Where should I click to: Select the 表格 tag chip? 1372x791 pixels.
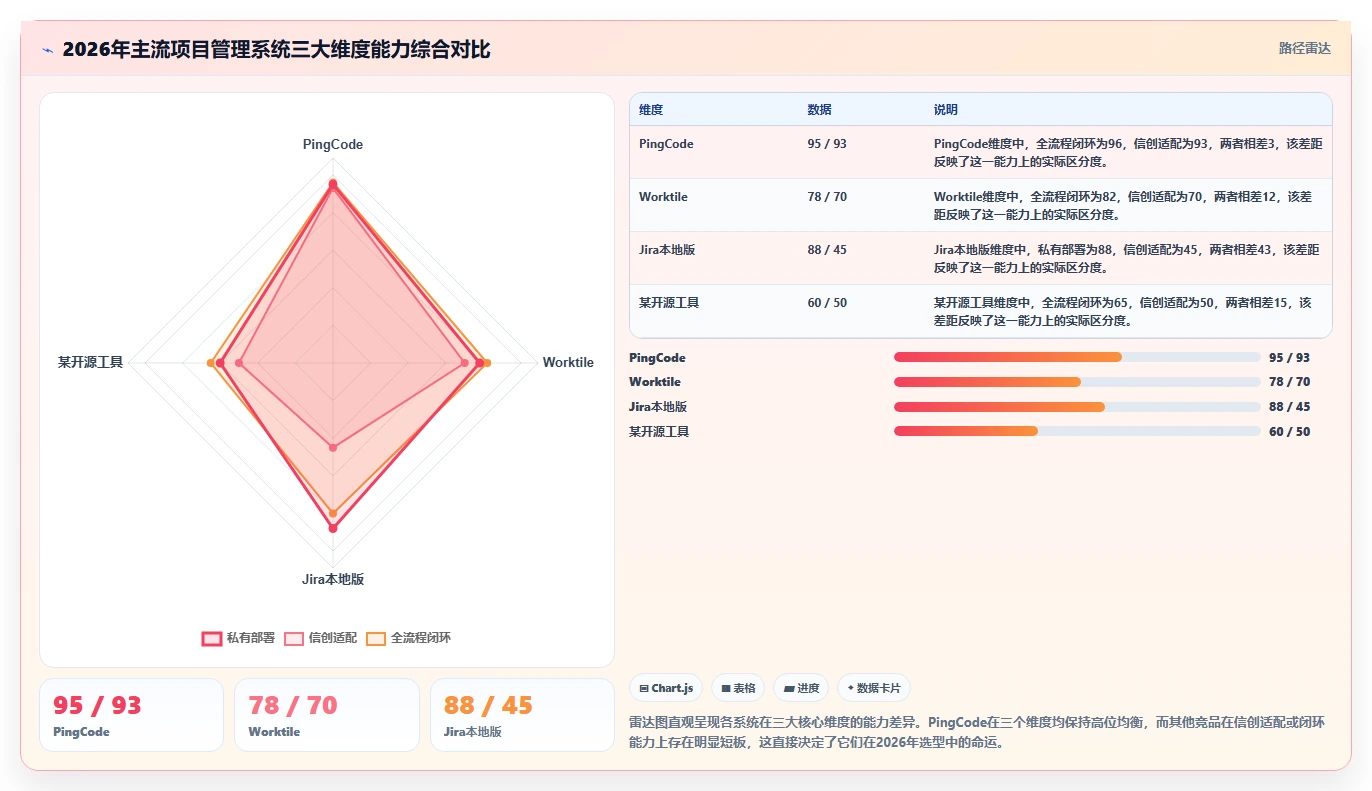[738, 688]
